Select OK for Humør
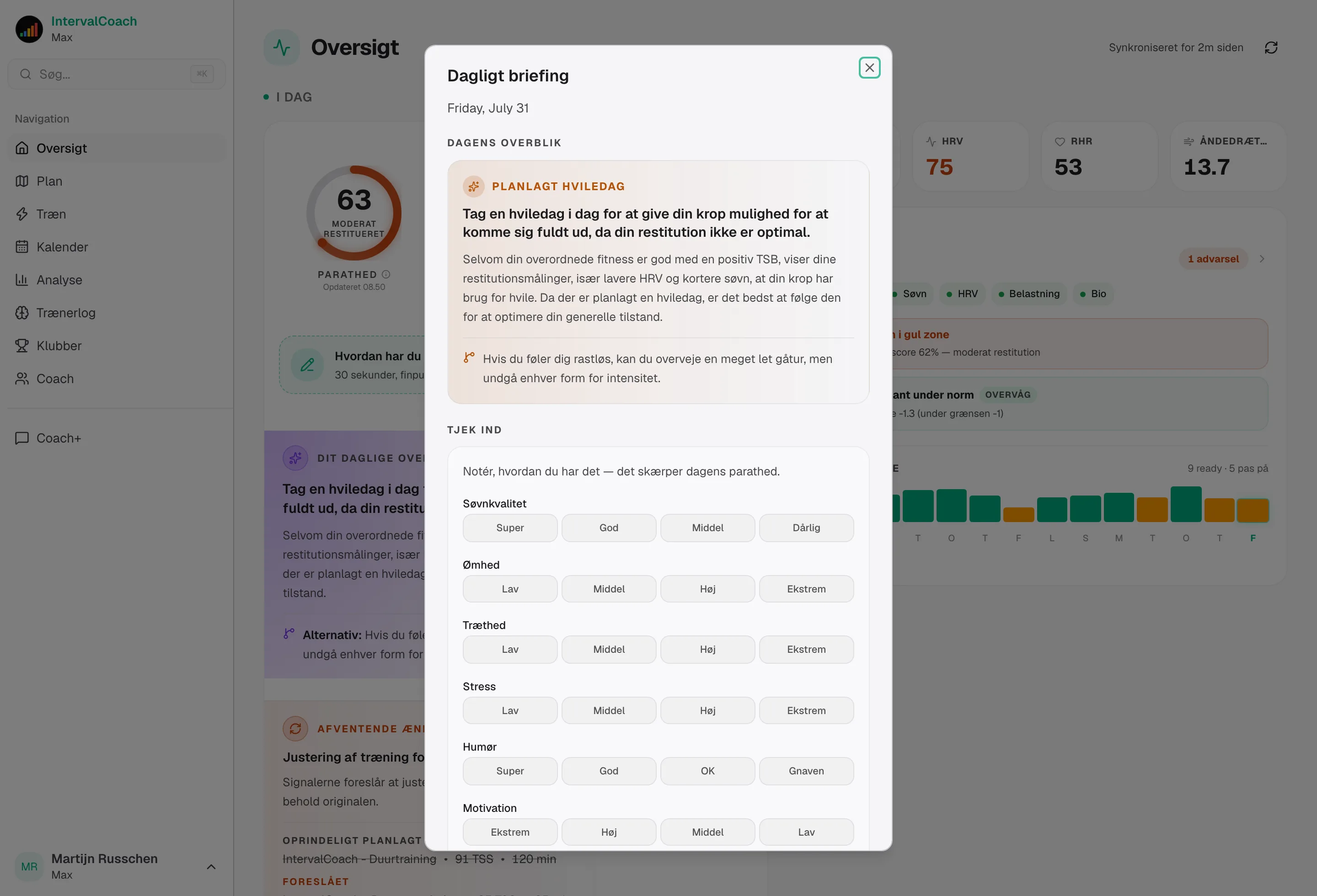The height and width of the screenshot is (896, 1317). pos(708,771)
